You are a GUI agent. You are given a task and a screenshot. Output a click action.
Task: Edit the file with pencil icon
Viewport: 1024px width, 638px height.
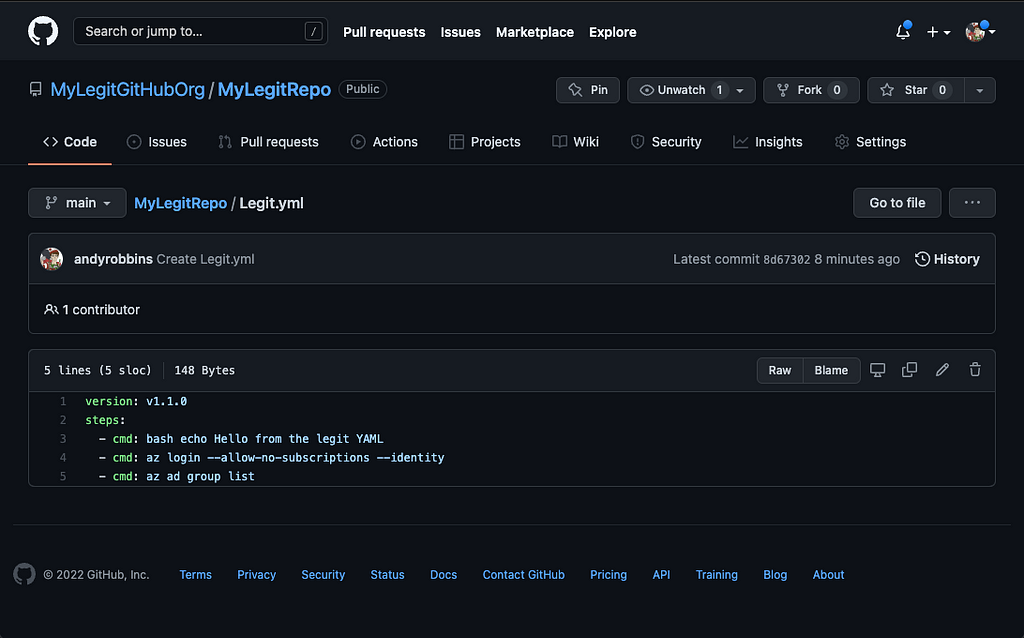[942, 370]
